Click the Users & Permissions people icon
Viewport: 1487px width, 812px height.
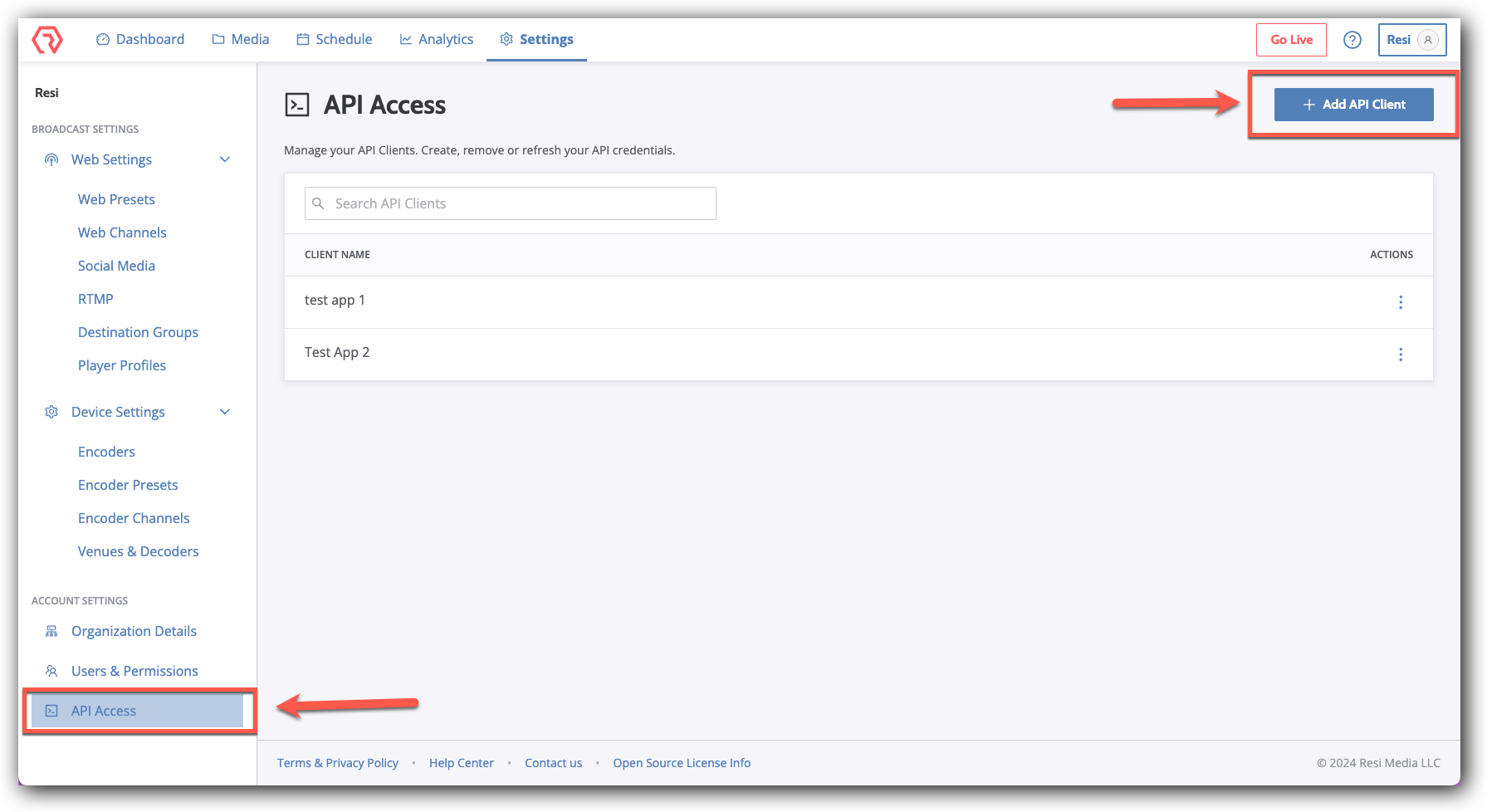(x=51, y=670)
